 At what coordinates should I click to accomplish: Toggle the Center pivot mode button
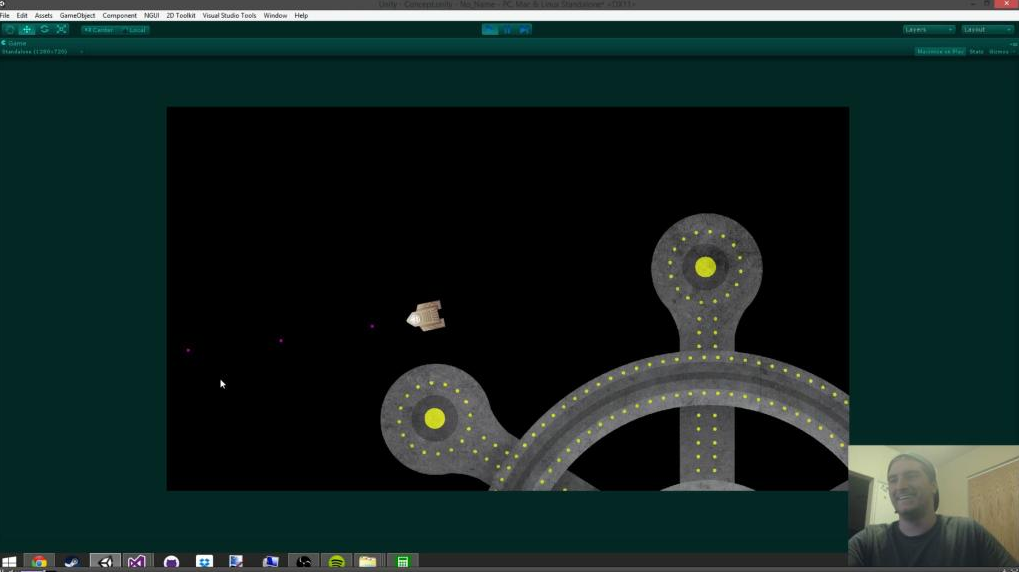tap(99, 30)
